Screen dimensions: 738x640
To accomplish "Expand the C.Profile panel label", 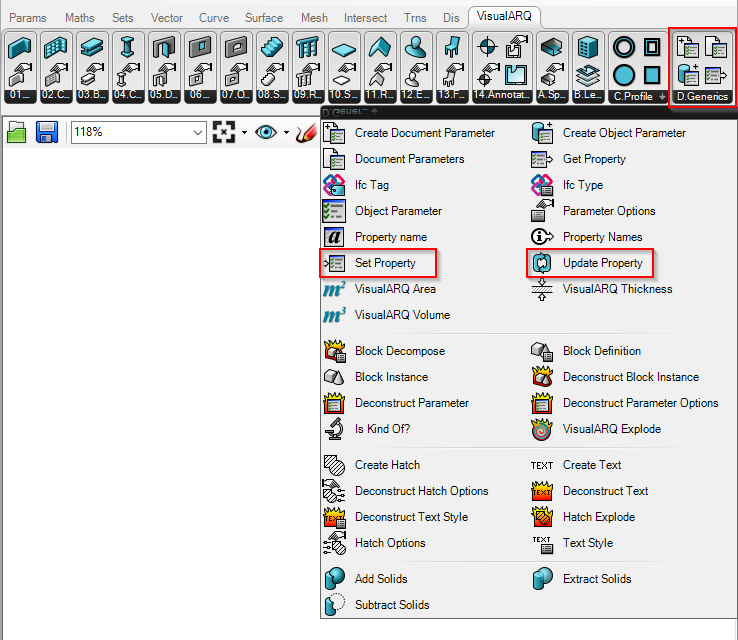I will pos(638,96).
